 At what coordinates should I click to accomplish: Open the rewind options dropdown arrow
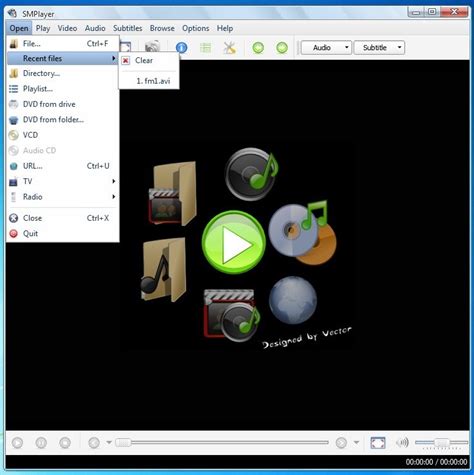point(109,443)
